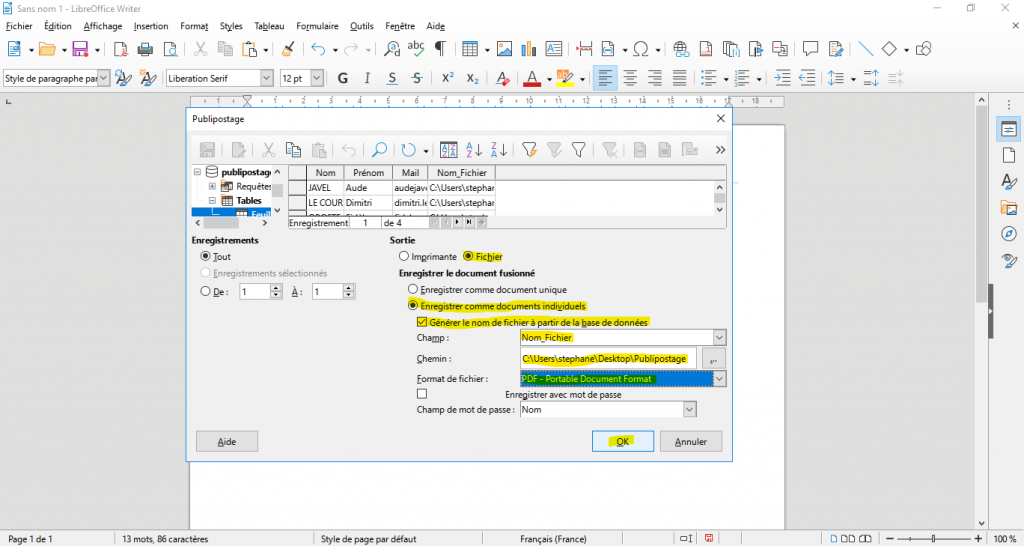Open the Navigator compass sidebar icon
The height and width of the screenshot is (546, 1024).
pyautogui.click(x=1009, y=234)
